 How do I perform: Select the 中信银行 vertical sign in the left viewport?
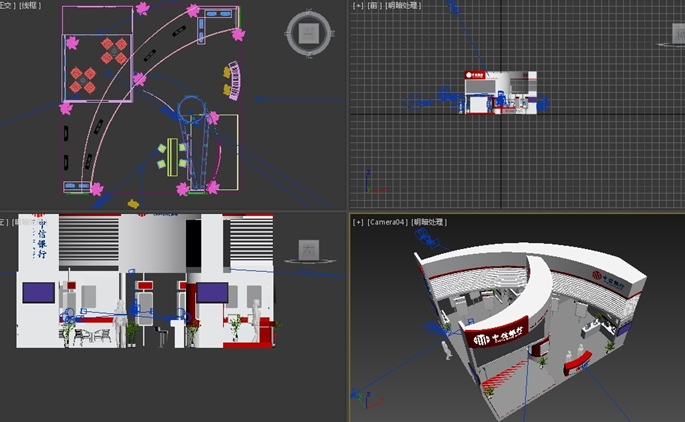42,238
